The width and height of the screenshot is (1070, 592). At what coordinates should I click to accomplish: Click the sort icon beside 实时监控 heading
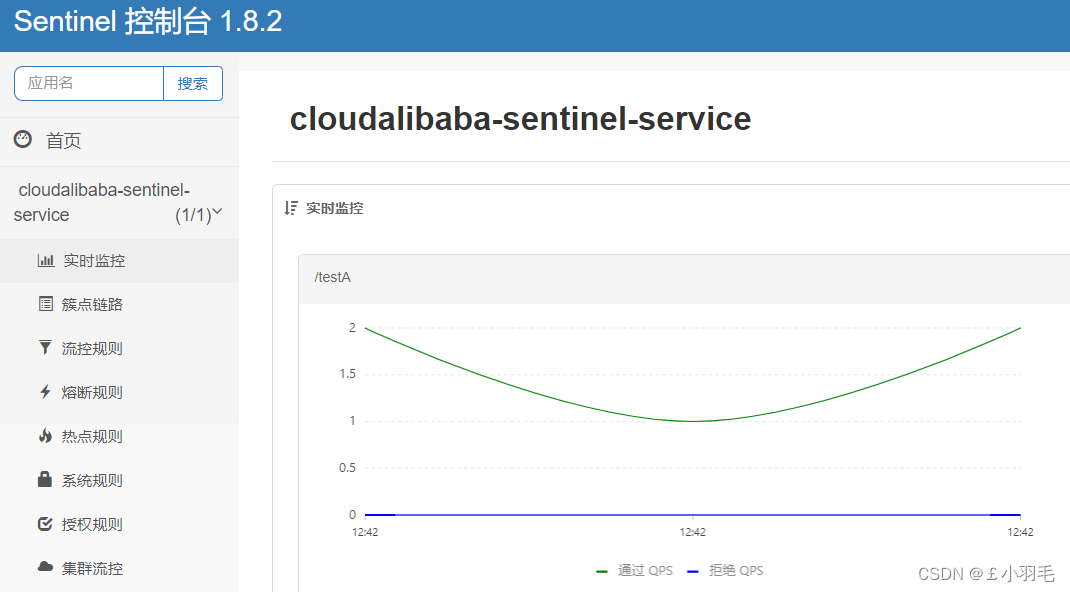291,208
